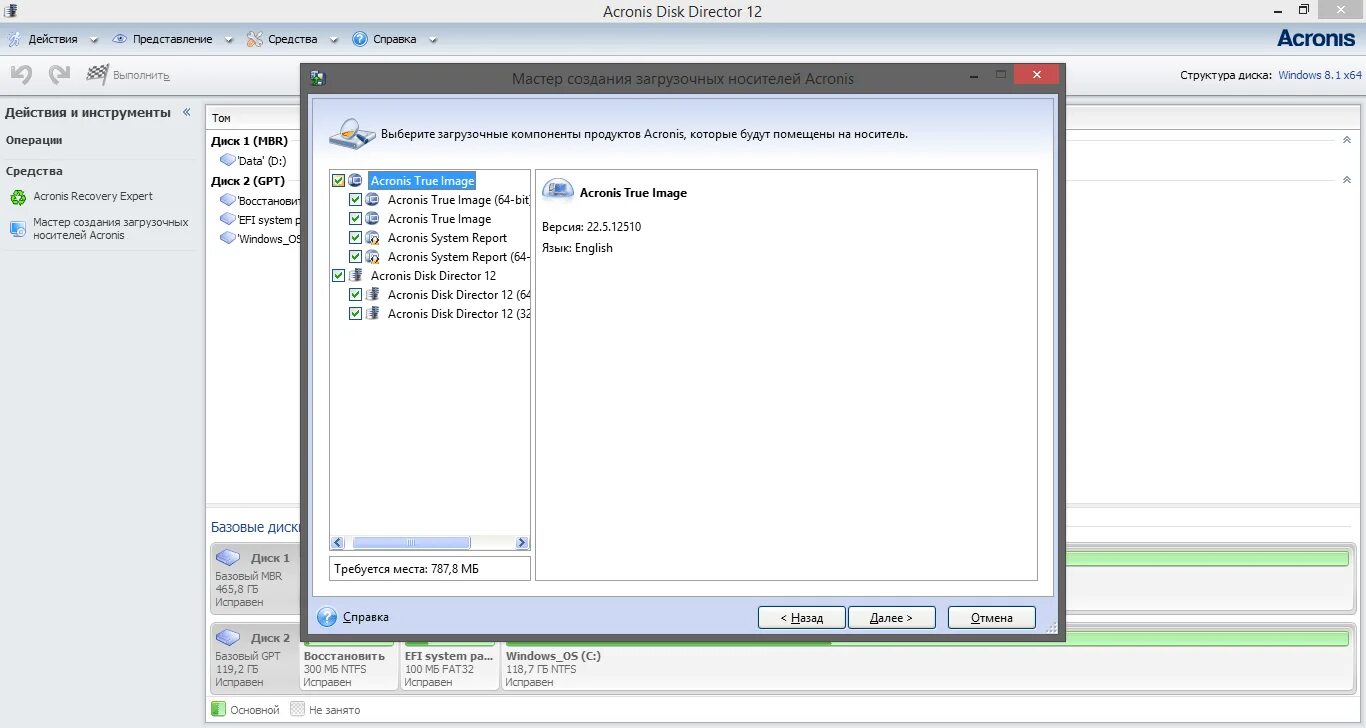1366x728 pixels.
Task: Click the blue help question mark icon in wizard
Action: pyautogui.click(x=327, y=617)
